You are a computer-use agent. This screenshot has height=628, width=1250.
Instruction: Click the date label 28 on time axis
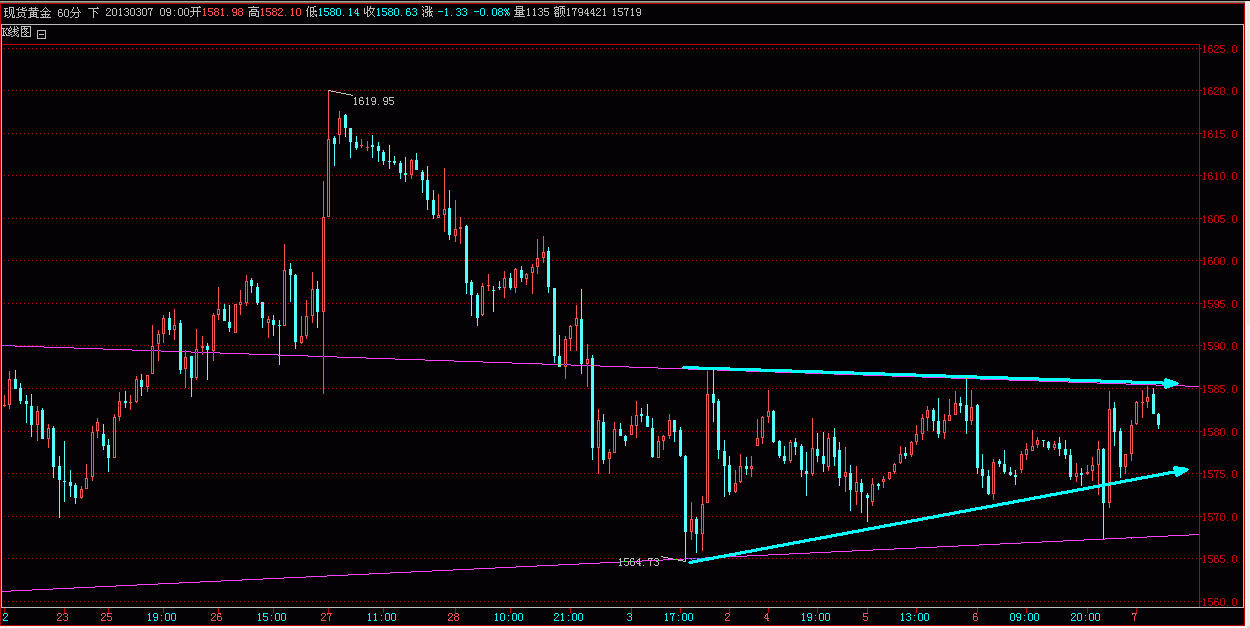pyautogui.click(x=453, y=617)
